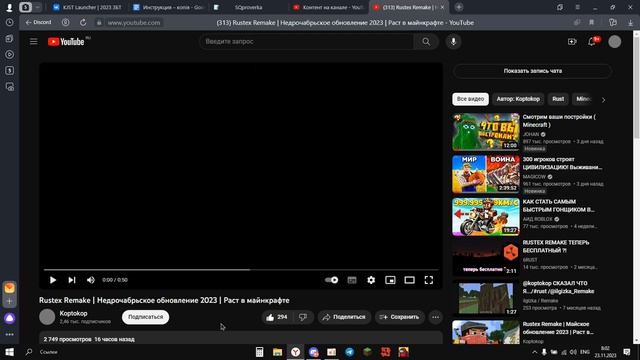Open 300 игроков строят цивилизацию thumbnail
This screenshot has width=640, height=360.
486,174
